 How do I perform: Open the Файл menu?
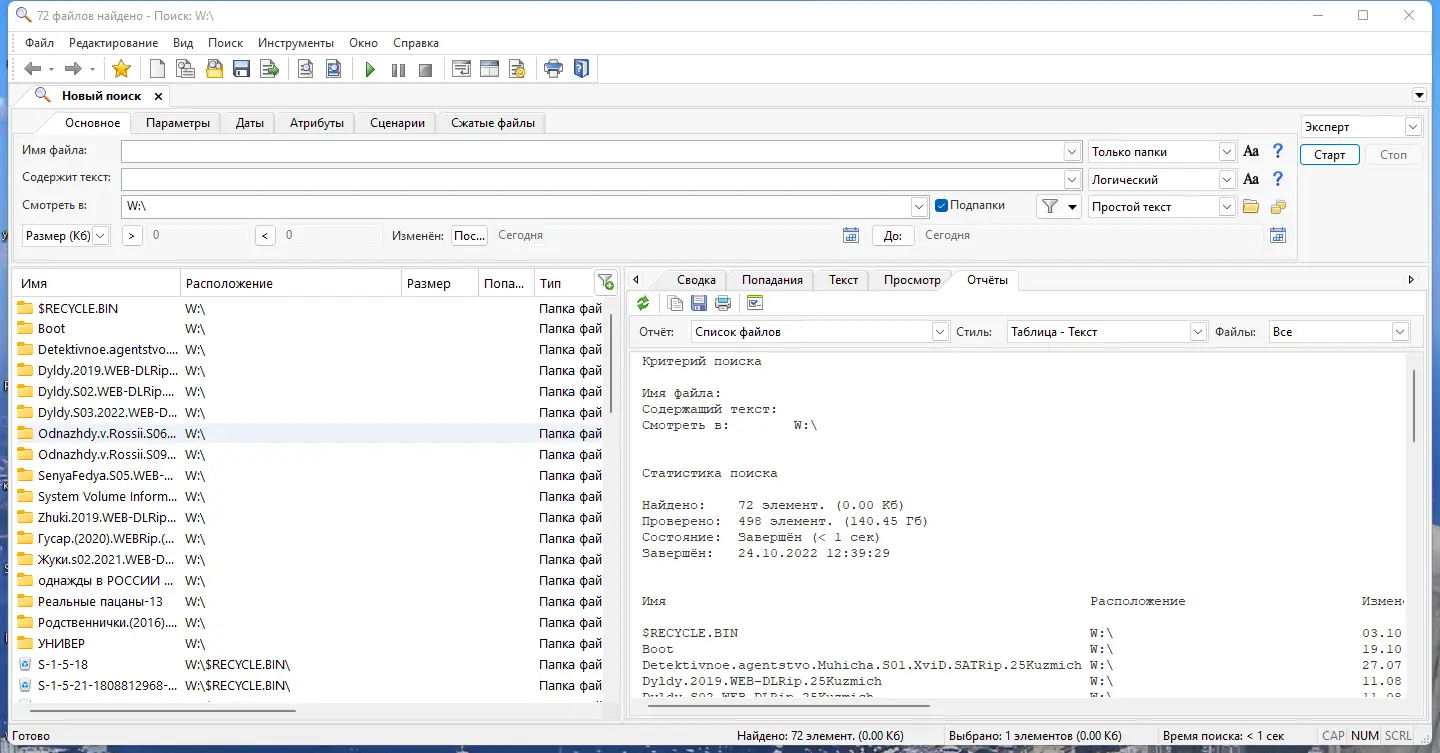coord(40,43)
